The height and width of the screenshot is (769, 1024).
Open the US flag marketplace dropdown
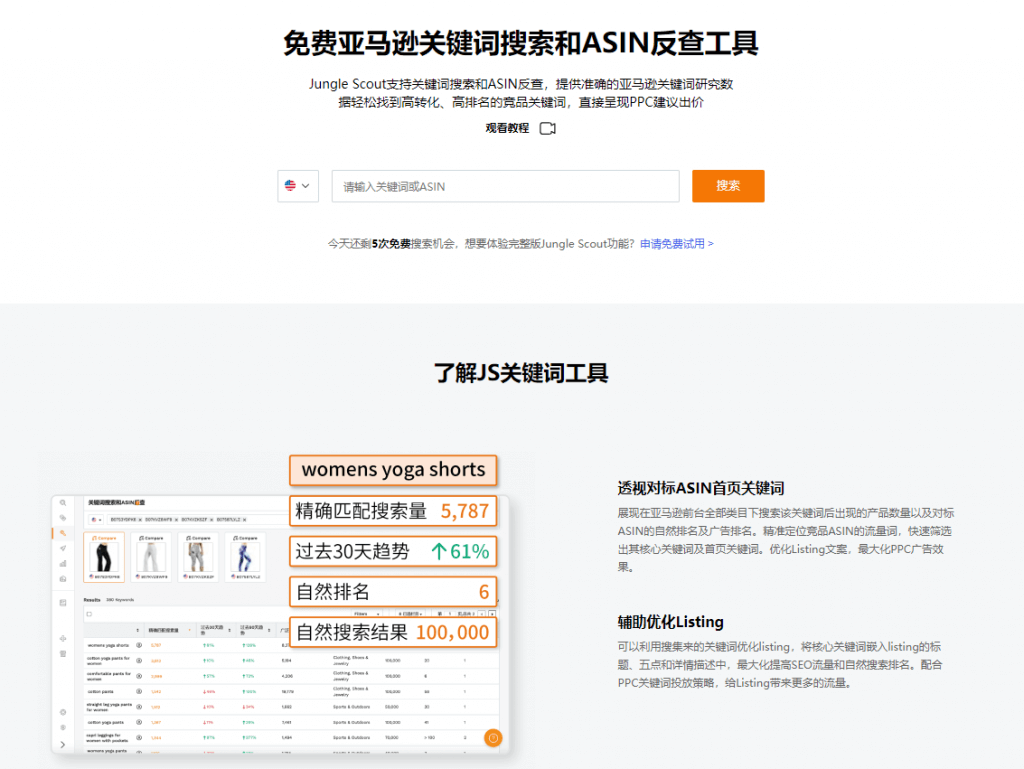[x=298, y=186]
